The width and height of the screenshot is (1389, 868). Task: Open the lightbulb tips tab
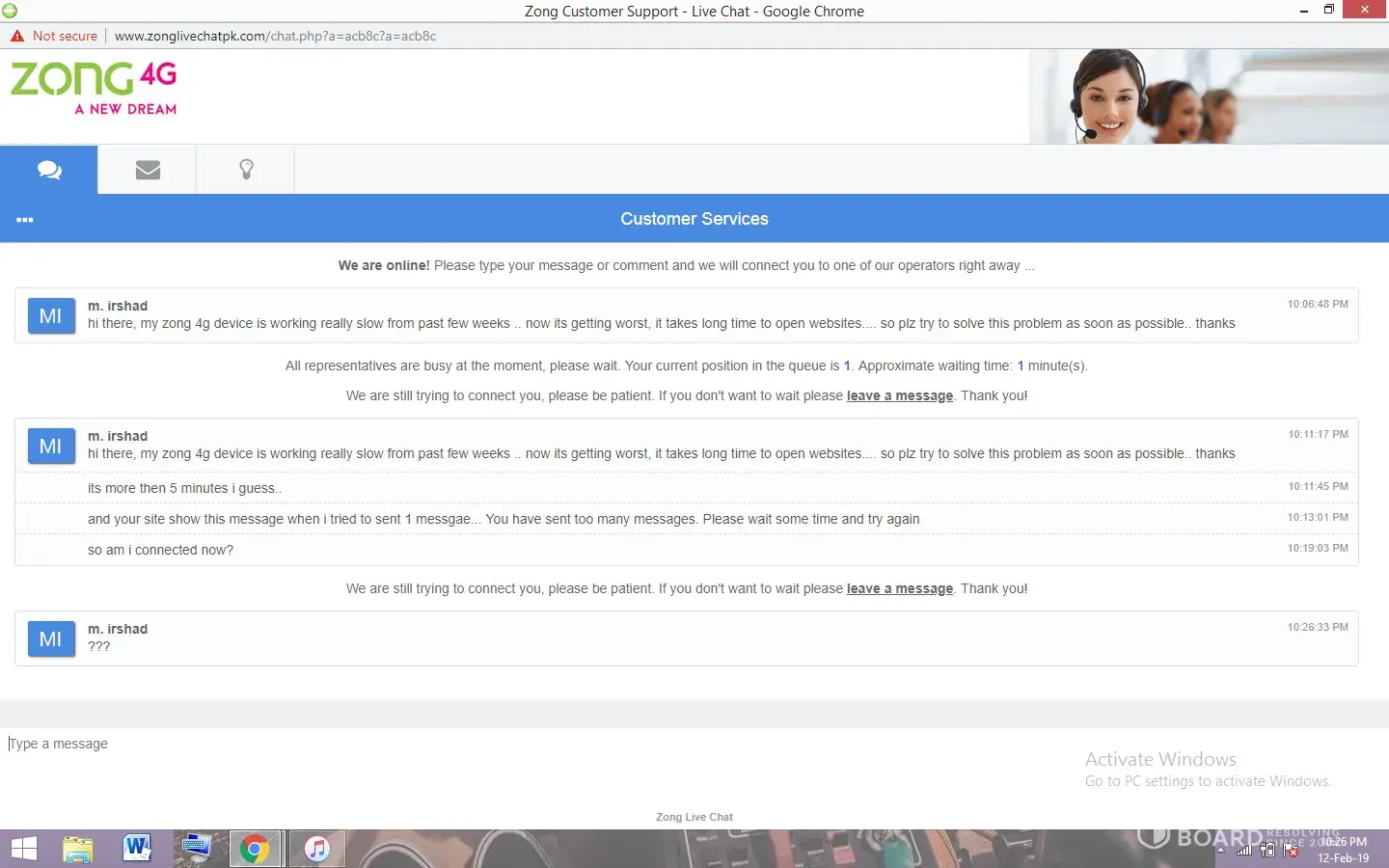tap(246, 170)
